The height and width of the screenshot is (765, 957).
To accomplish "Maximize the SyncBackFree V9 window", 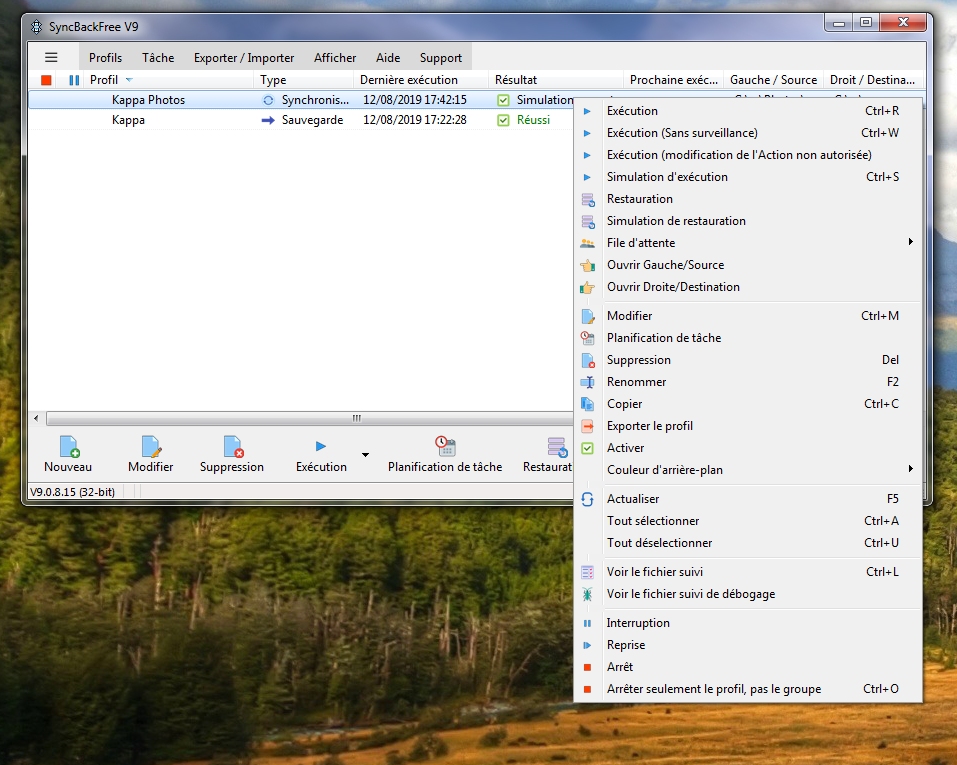I will click(x=865, y=23).
